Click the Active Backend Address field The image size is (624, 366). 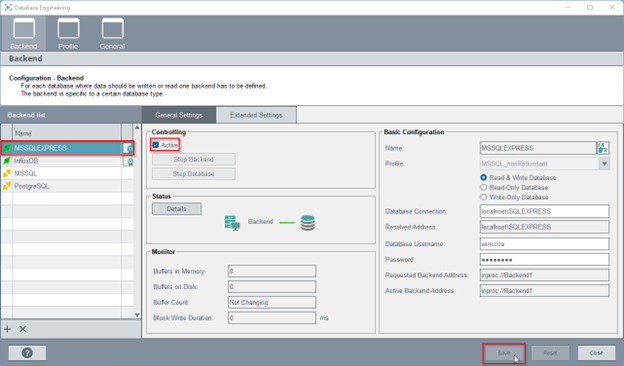point(544,290)
